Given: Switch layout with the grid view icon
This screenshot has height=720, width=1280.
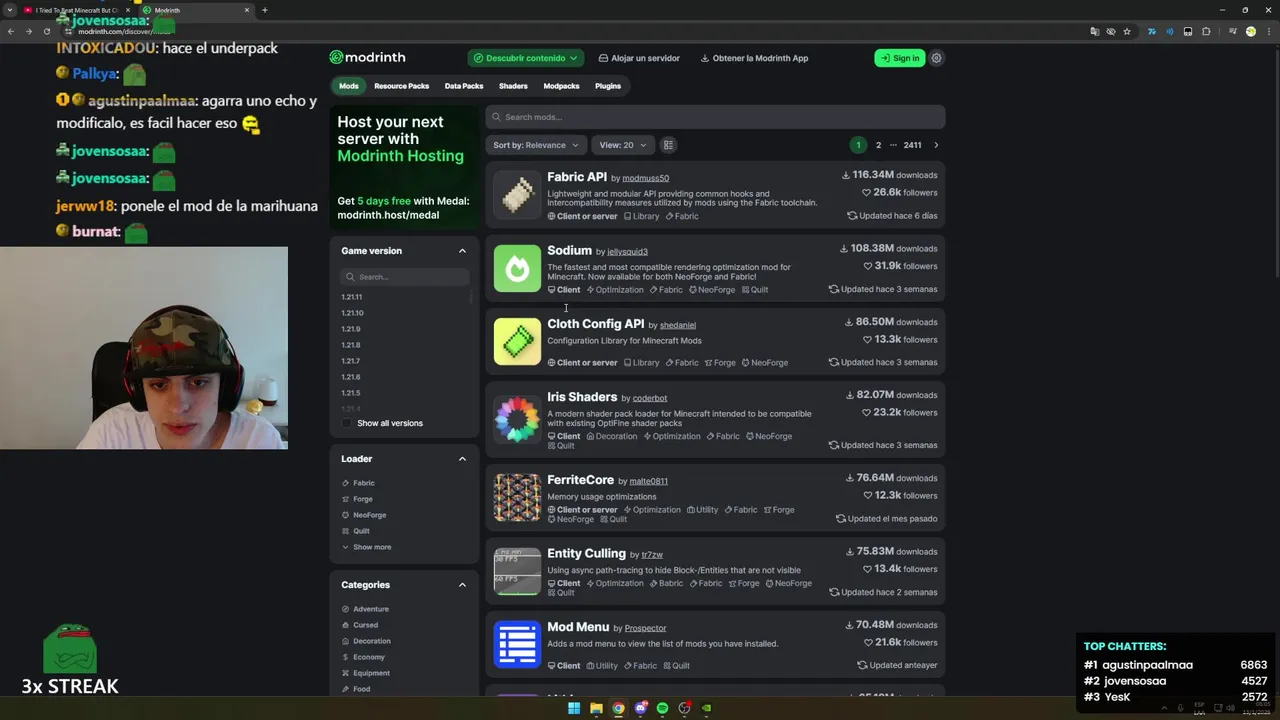Looking at the screenshot, I should [668, 145].
